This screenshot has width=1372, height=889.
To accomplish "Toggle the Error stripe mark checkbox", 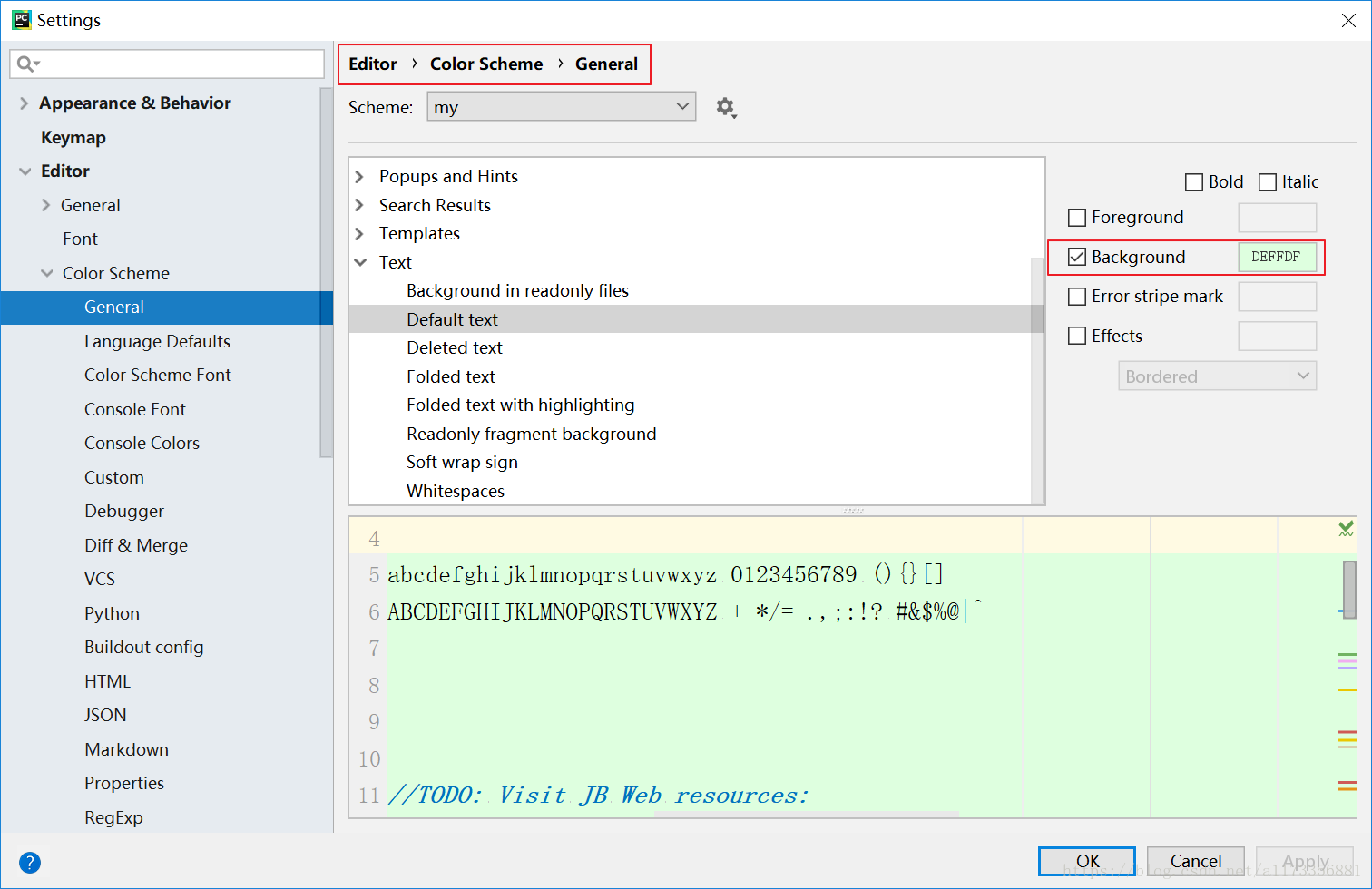I will [x=1077, y=297].
